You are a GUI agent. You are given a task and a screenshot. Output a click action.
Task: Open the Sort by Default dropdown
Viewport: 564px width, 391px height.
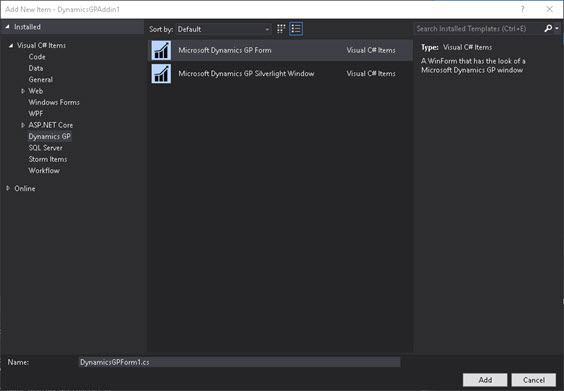[223, 29]
